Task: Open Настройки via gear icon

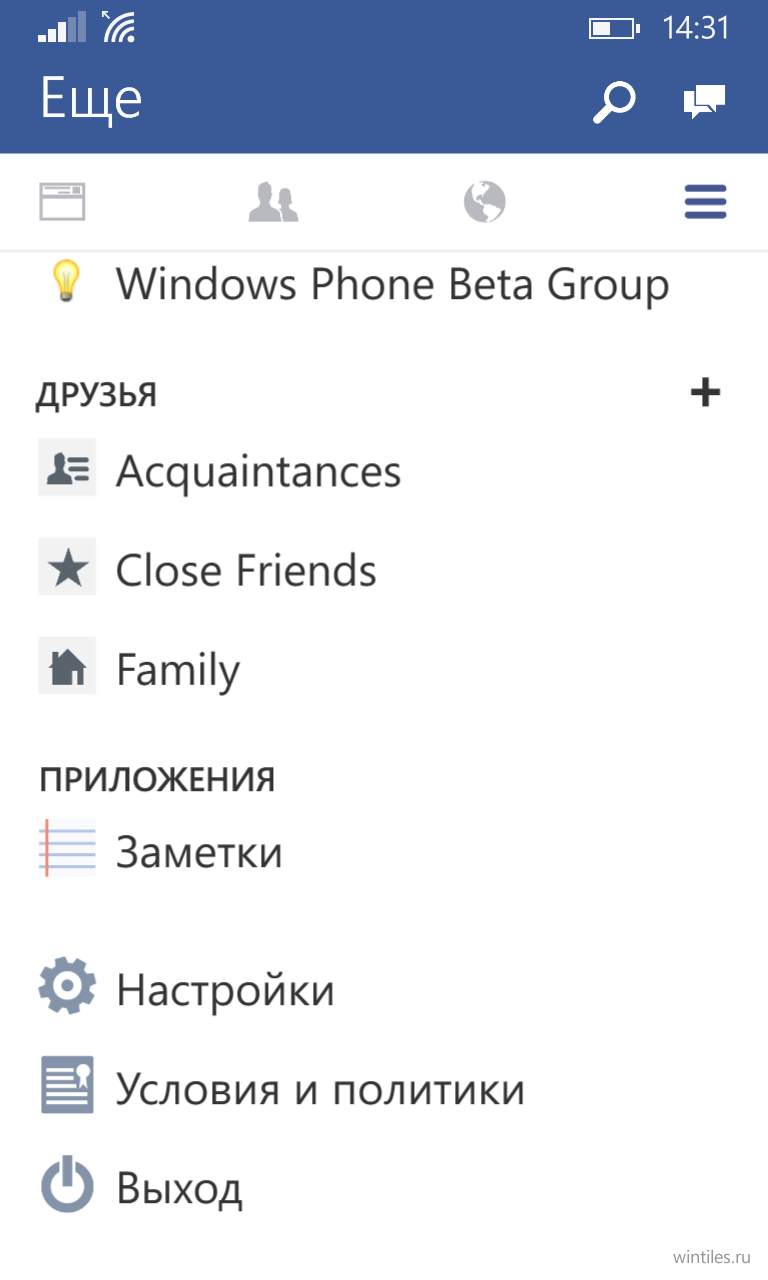Action: click(67, 986)
